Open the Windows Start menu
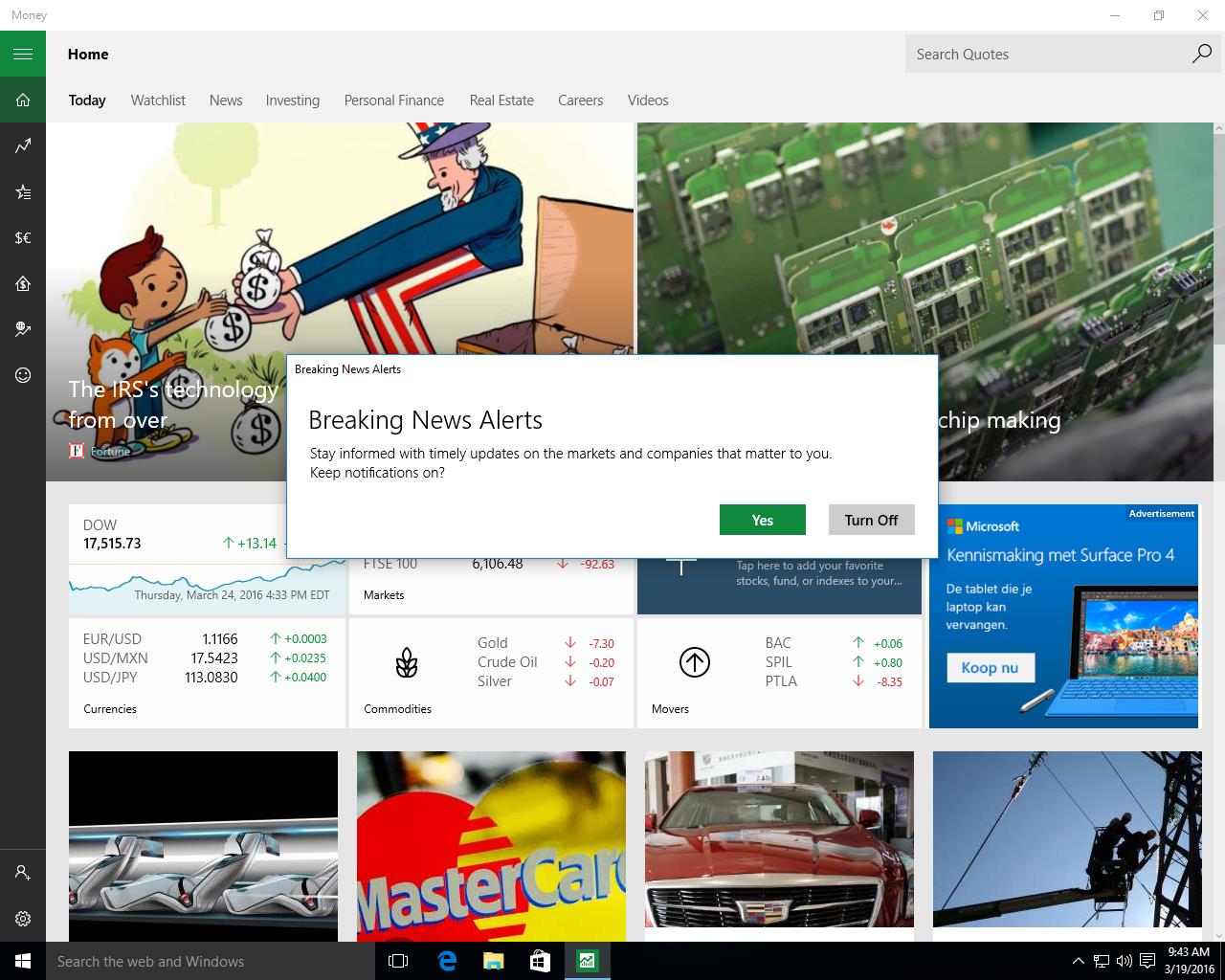This screenshot has width=1225, height=980. 23,961
